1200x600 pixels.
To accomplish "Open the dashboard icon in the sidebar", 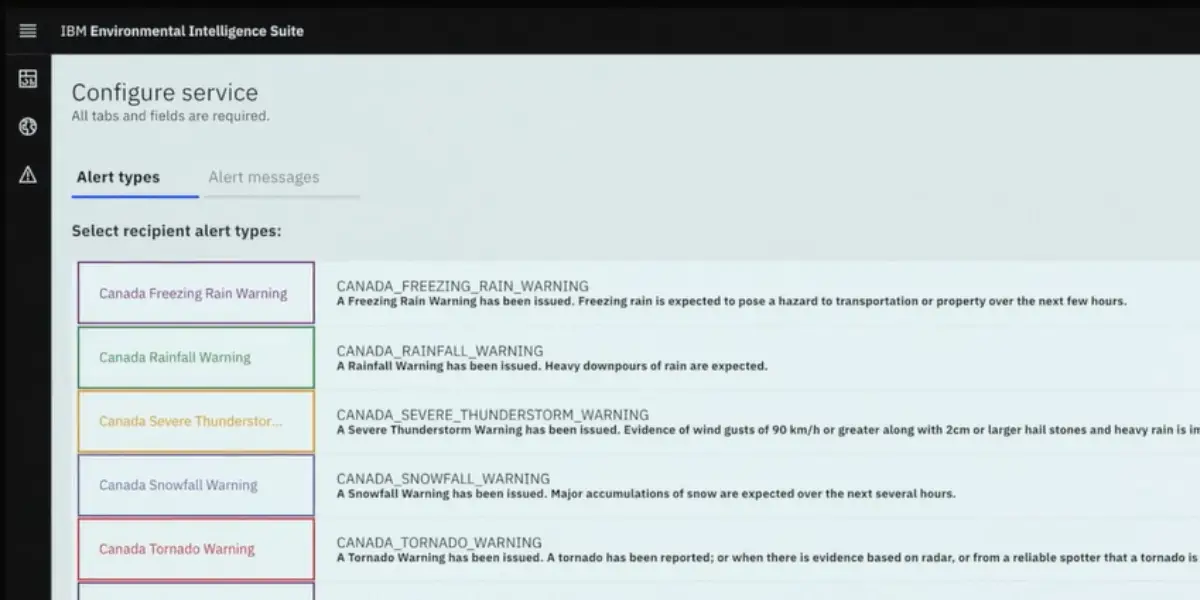I will 28,79.
